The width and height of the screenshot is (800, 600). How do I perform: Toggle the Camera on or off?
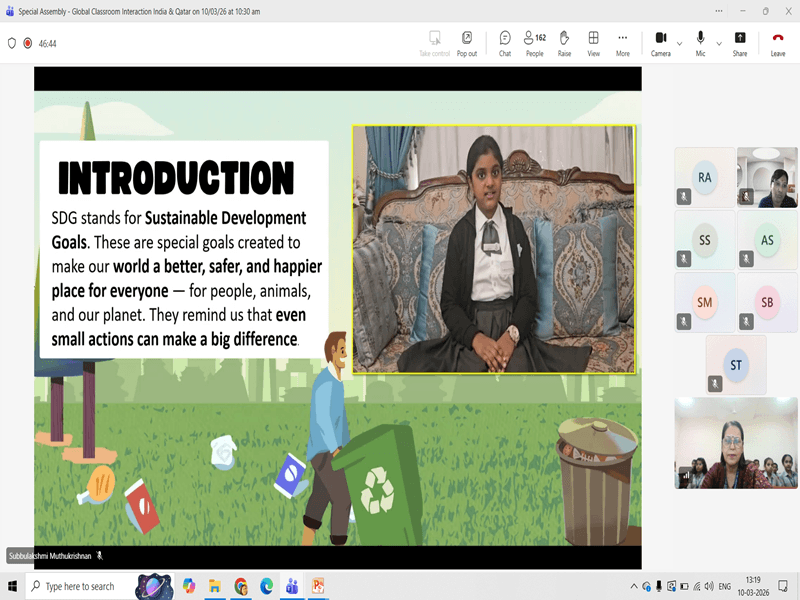pos(660,42)
